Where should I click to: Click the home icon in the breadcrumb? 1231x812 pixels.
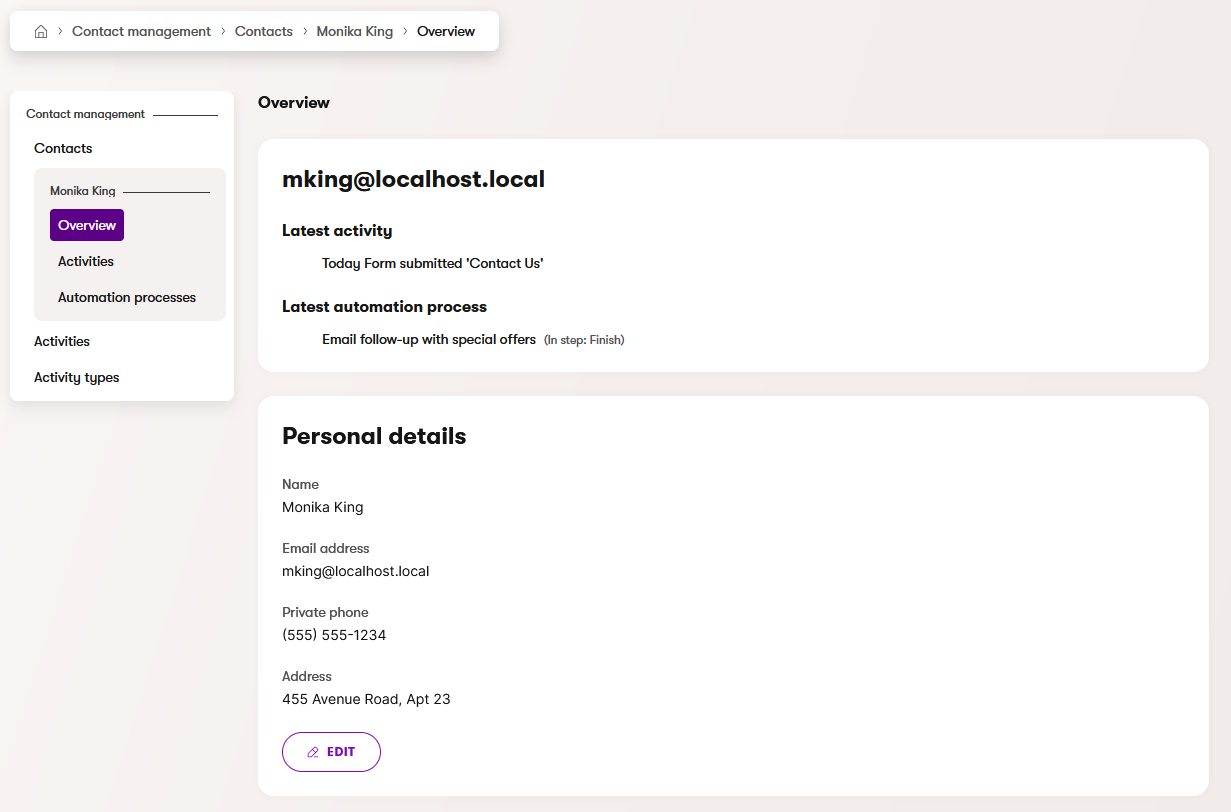pyautogui.click(x=41, y=32)
